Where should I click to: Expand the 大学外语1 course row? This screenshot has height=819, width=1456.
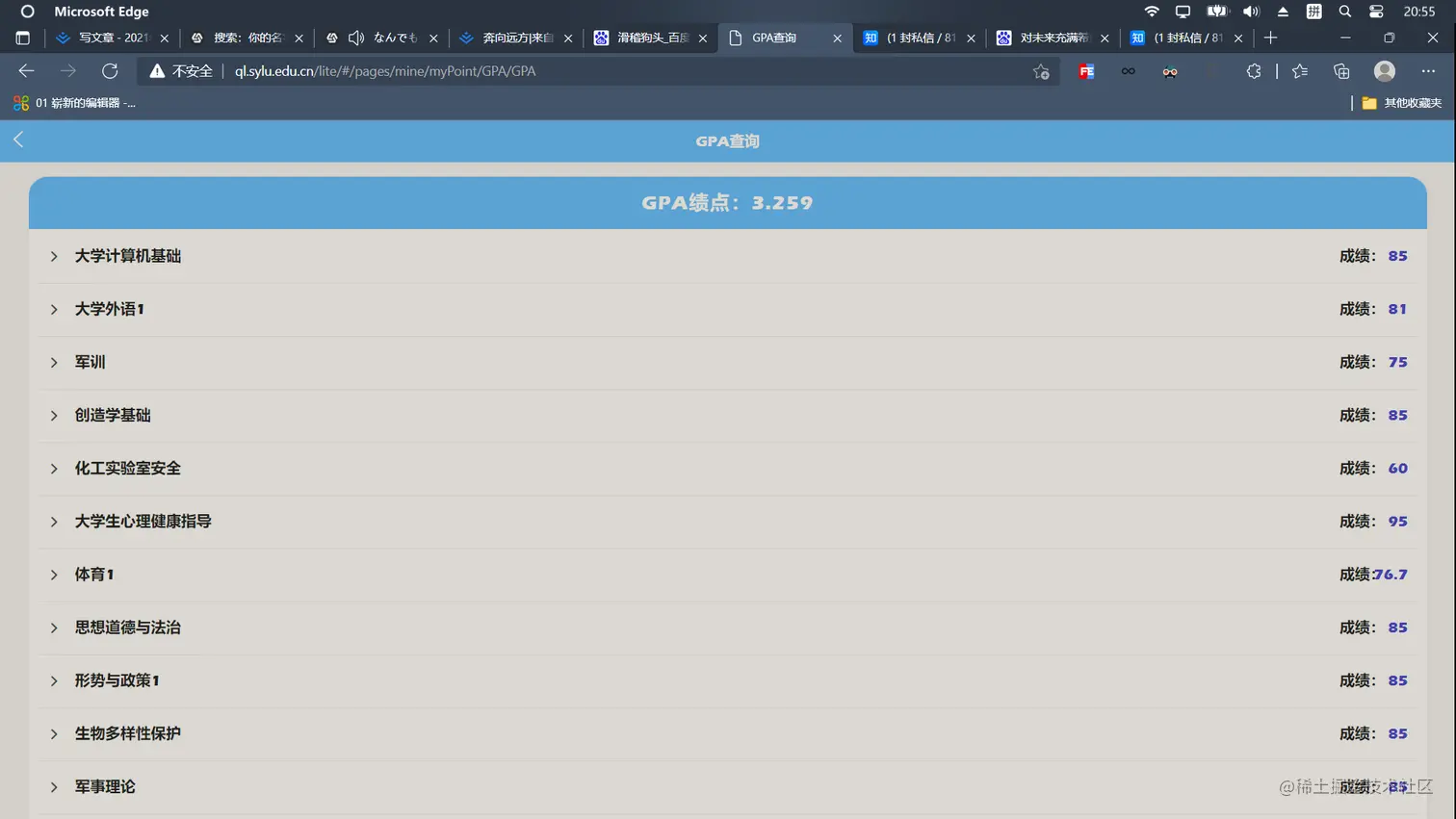[727, 309]
